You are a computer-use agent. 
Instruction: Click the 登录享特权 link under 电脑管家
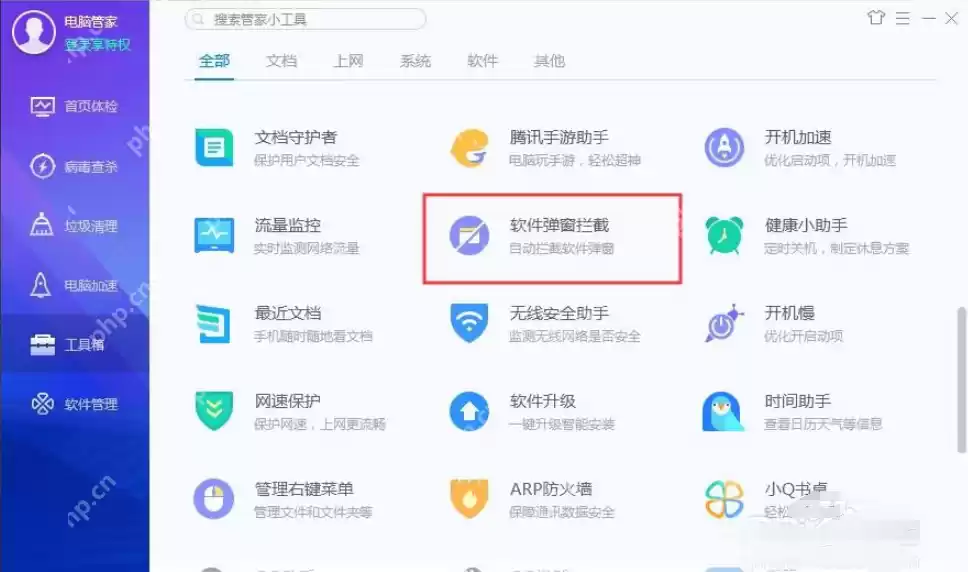pyautogui.click(x=98, y=44)
